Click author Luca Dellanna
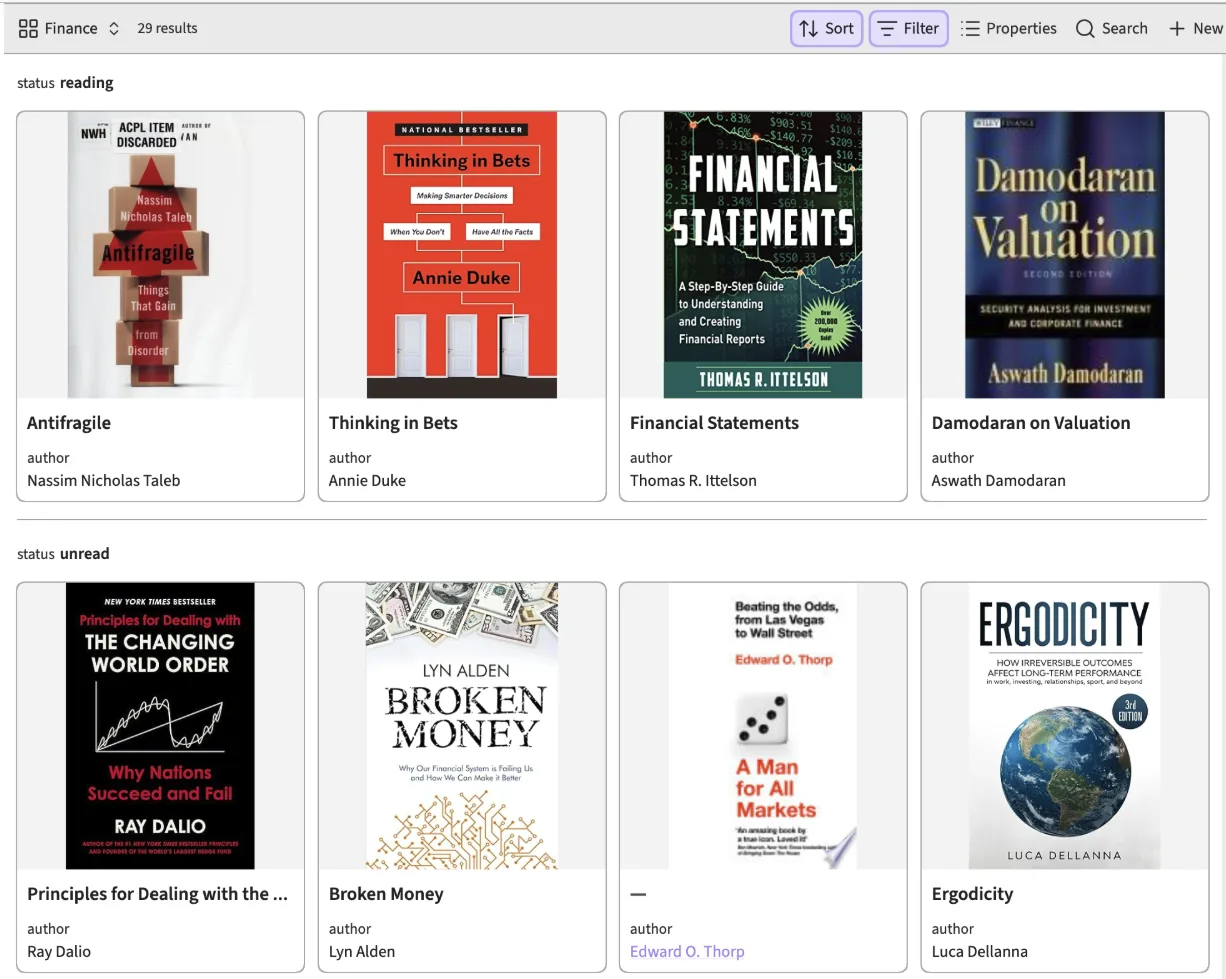Image resolution: width=1226 pixels, height=979 pixels. click(979, 951)
